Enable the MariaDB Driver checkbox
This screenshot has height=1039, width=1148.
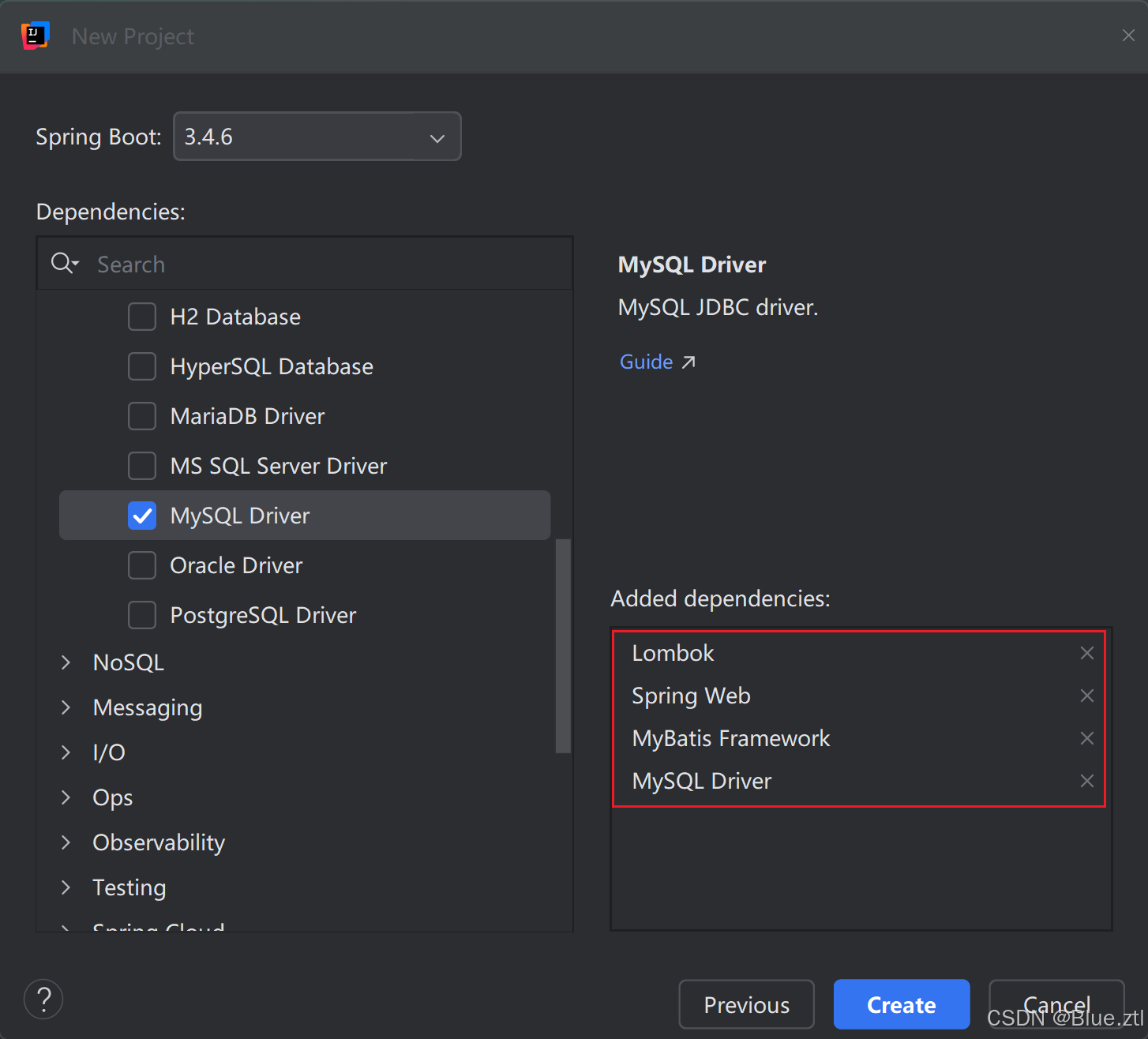click(x=142, y=416)
